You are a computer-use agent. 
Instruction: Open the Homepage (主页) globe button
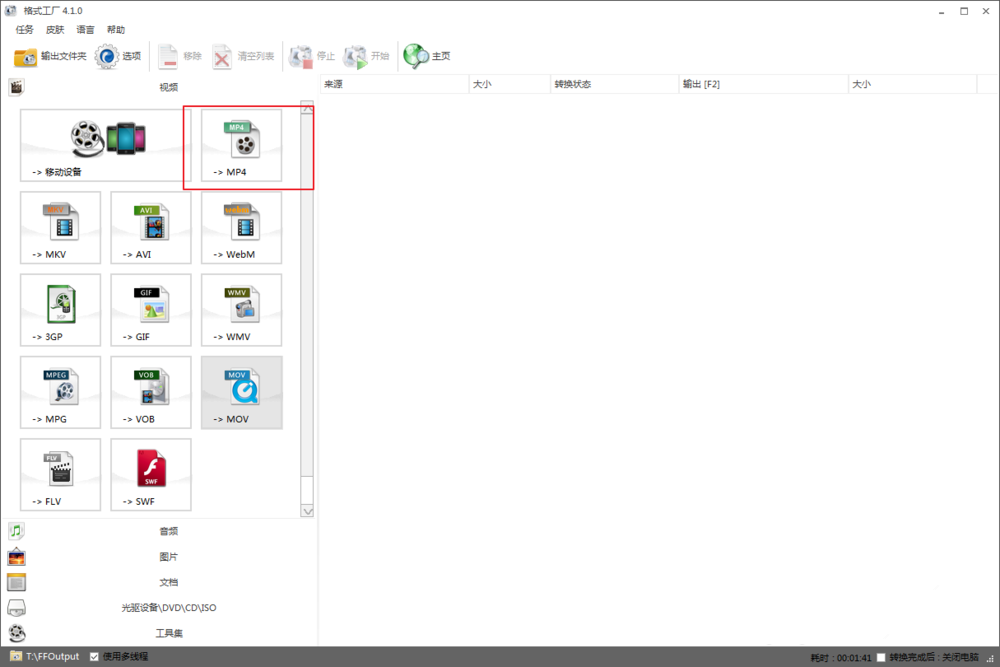pos(427,56)
